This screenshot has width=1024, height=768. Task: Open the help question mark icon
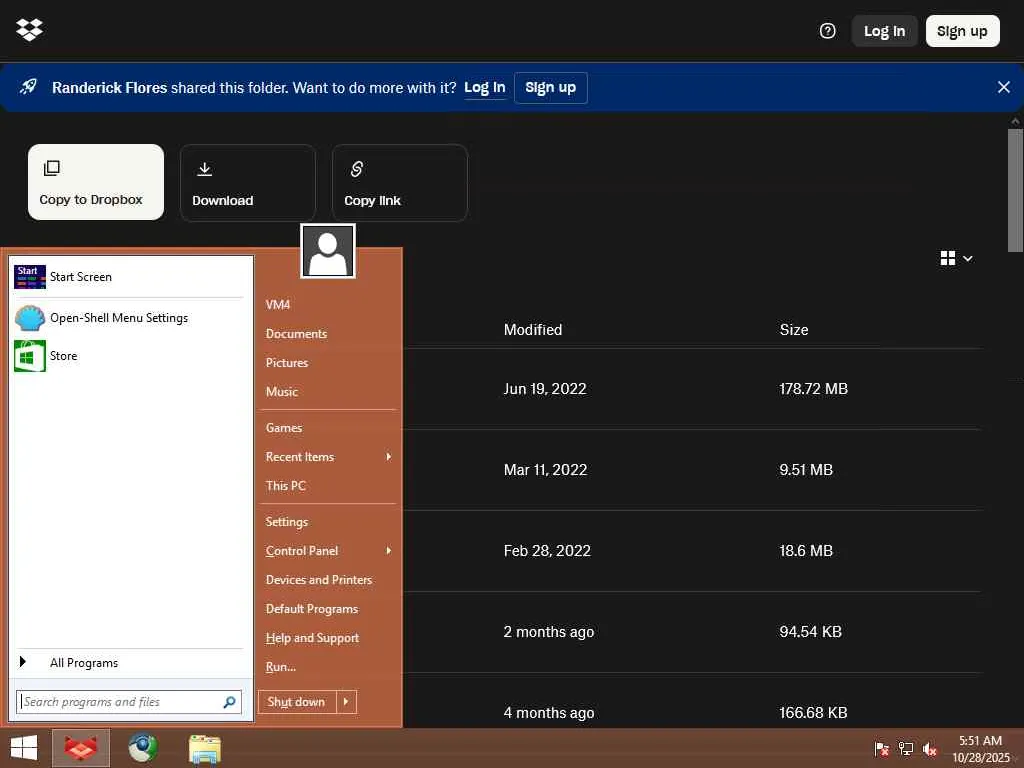tap(827, 31)
